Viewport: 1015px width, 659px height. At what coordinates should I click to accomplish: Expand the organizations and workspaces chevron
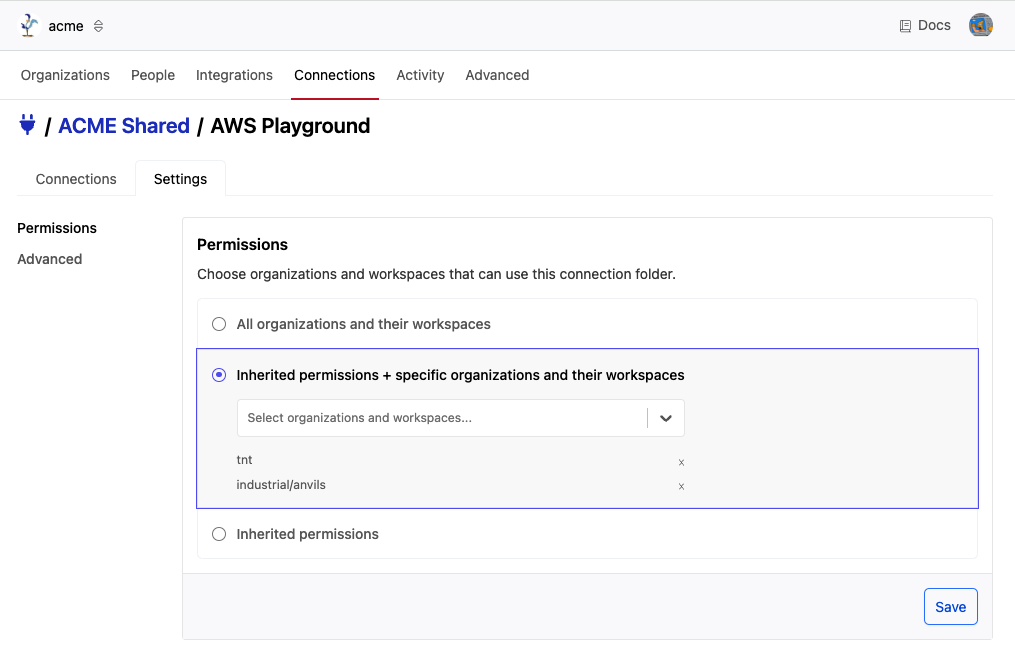pos(666,418)
